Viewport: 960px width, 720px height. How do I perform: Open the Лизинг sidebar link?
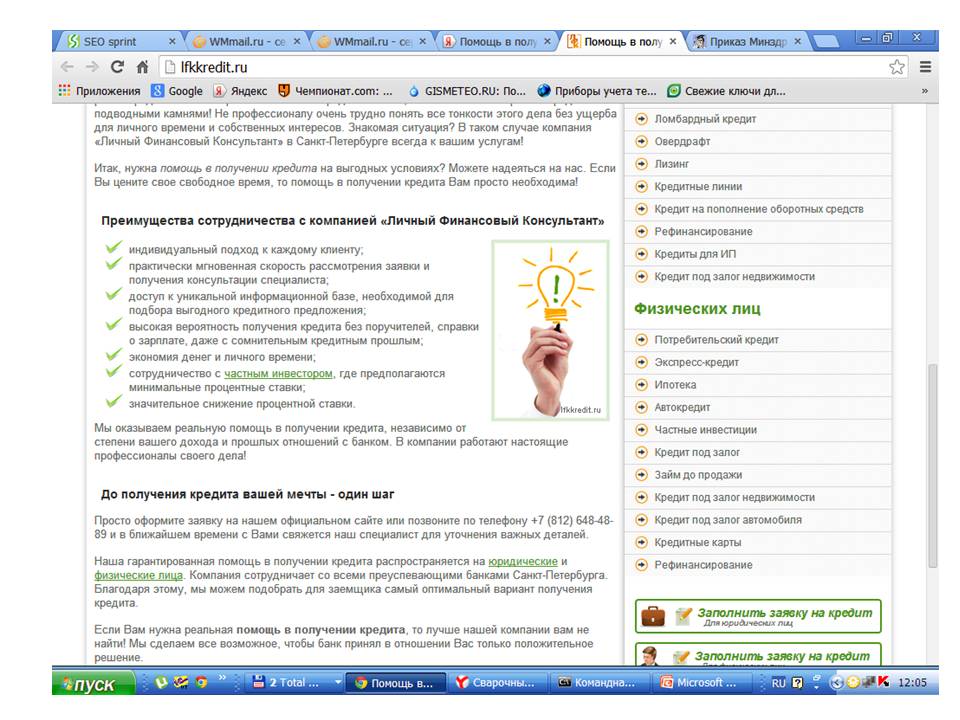[x=672, y=164]
